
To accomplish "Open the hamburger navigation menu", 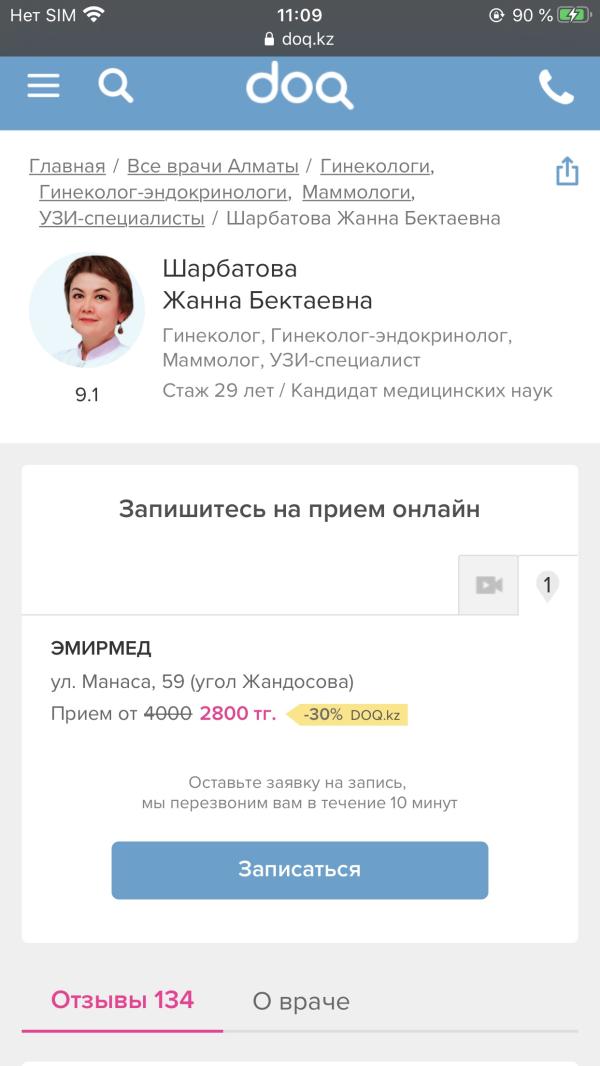I will pyautogui.click(x=43, y=86).
